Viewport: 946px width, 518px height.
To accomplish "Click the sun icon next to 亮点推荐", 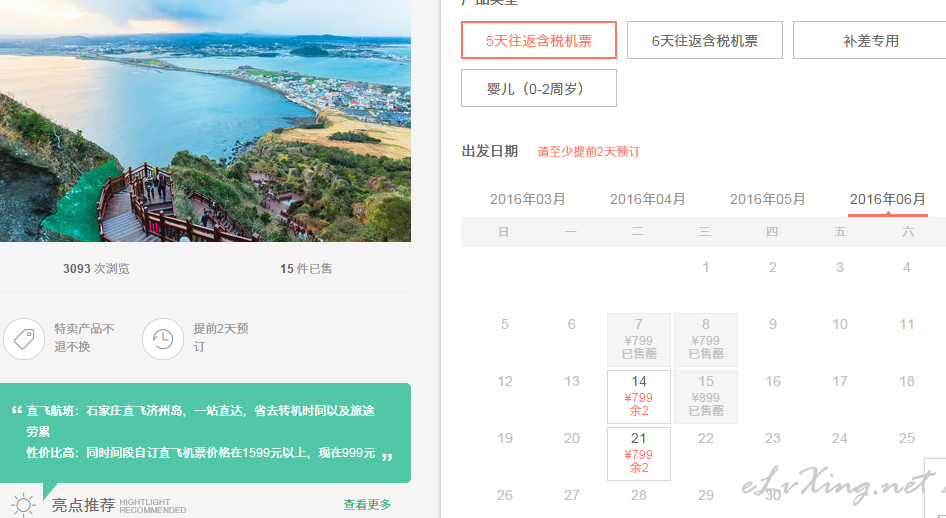I will (24, 505).
